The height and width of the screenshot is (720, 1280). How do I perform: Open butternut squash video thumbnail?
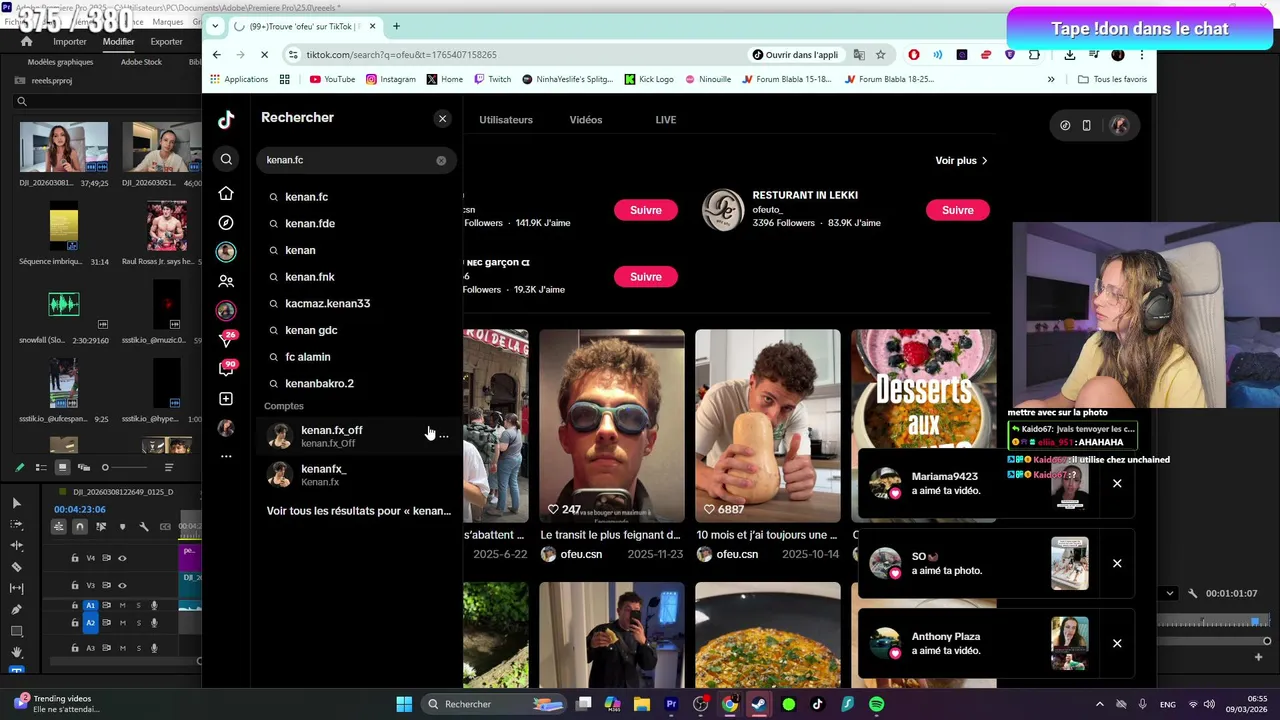768,426
